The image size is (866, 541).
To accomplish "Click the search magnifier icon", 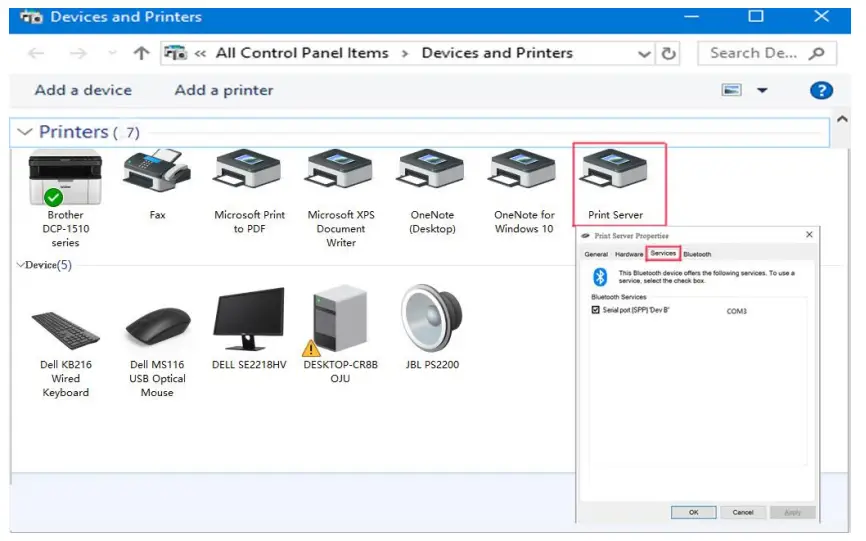I will (816, 53).
